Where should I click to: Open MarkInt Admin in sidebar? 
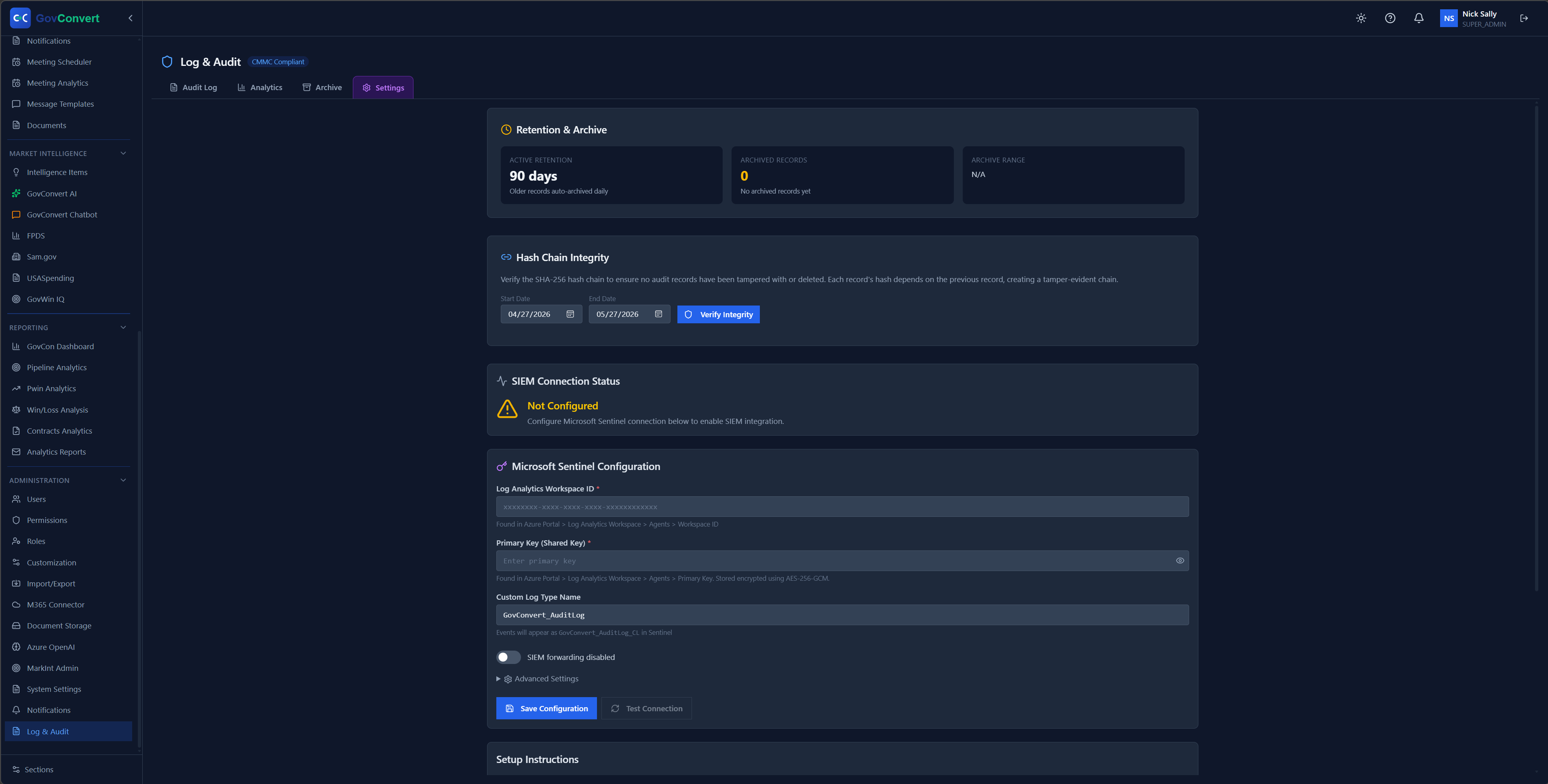[68, 668]
